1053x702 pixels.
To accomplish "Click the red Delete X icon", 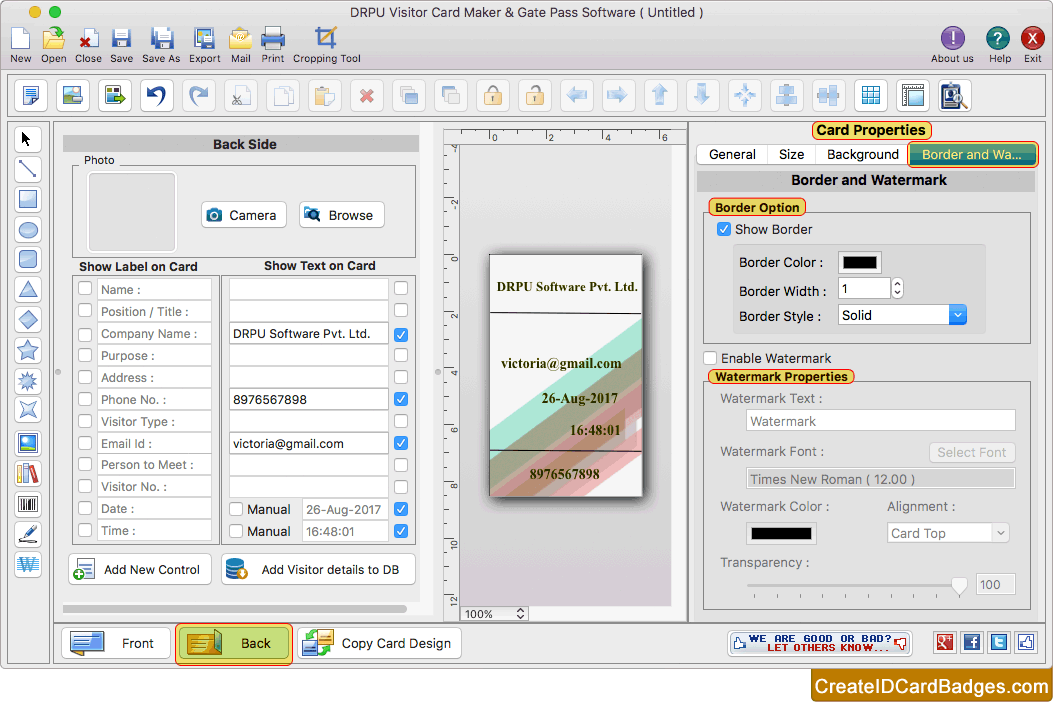I will pos(367,95).
